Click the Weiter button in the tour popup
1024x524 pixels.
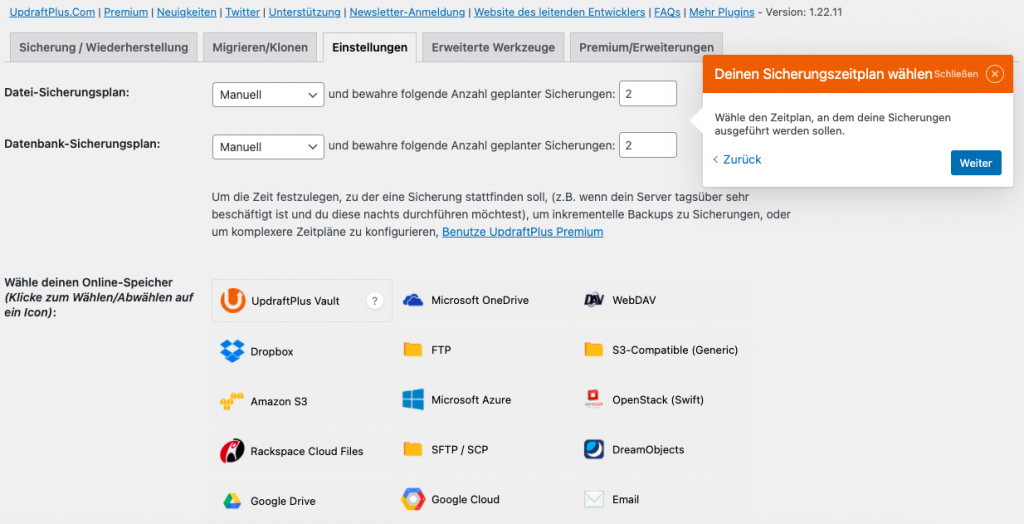pyautogui.click(x=976, y=163)
